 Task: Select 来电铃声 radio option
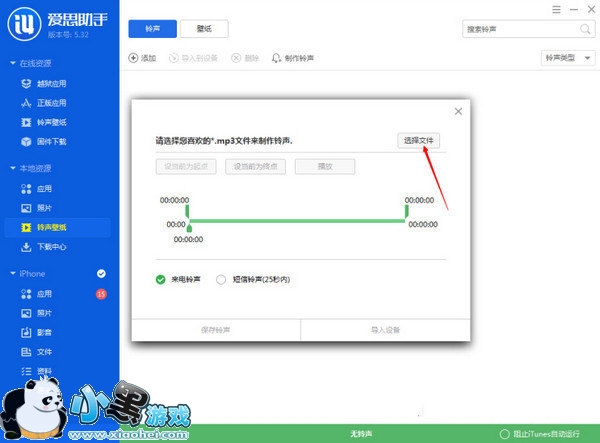point(160,280)
